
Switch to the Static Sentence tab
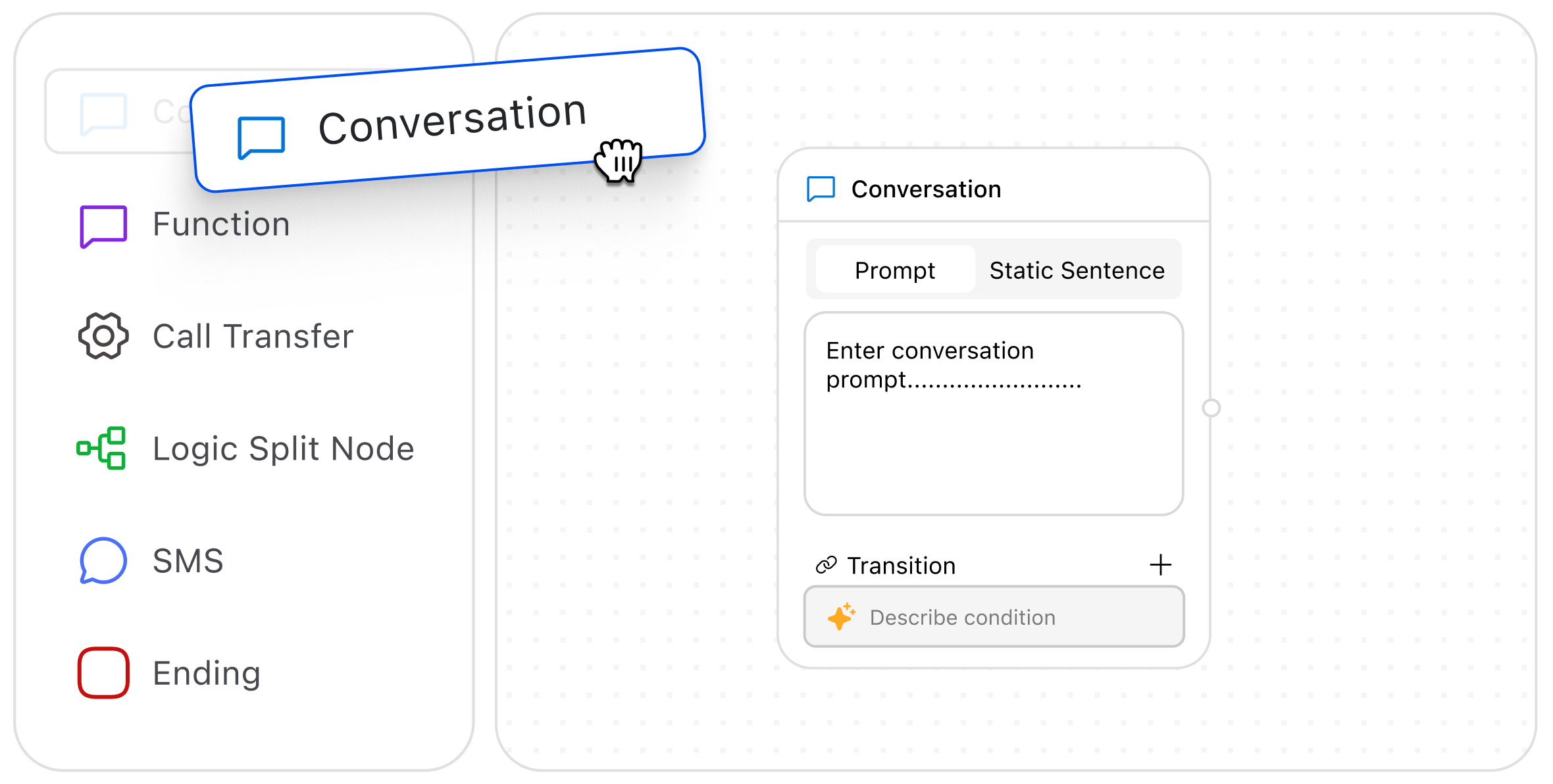pos(1077,270)
